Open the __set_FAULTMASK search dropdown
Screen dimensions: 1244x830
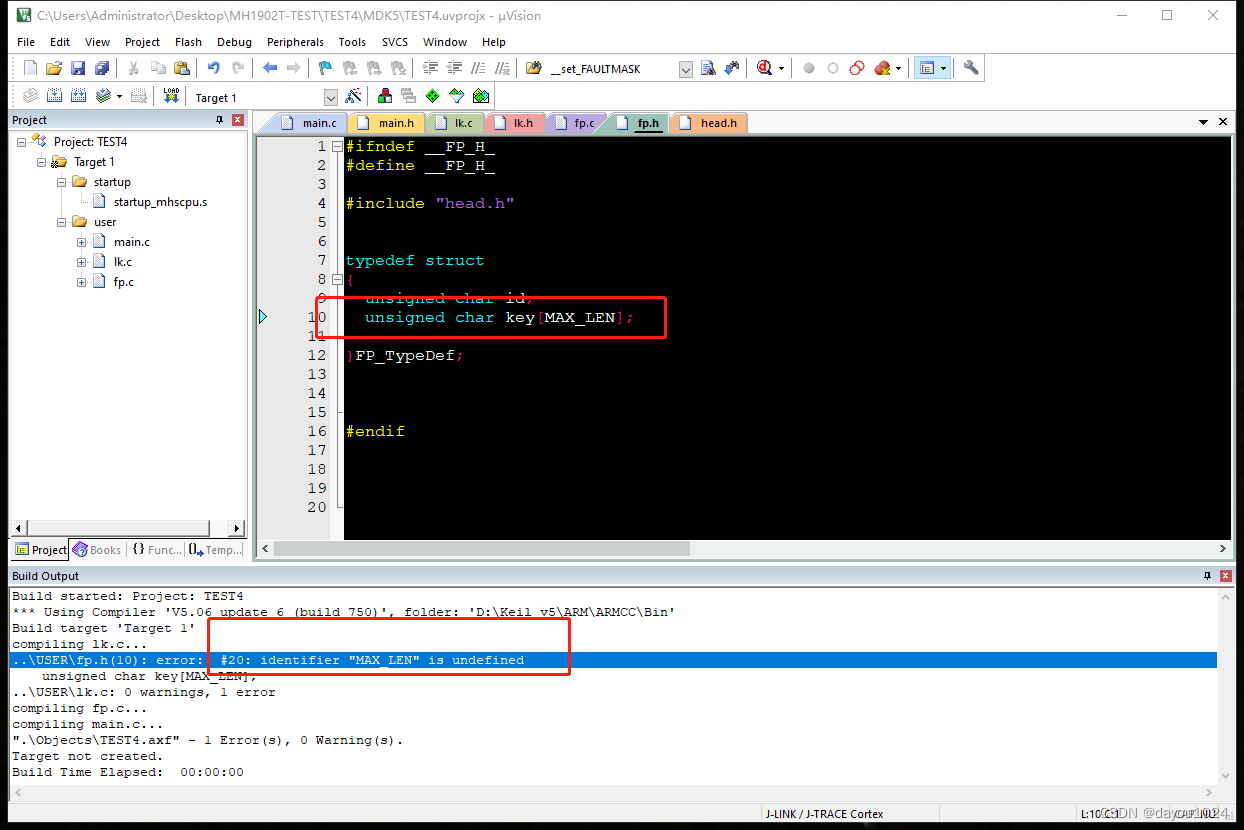click(686, 69)
